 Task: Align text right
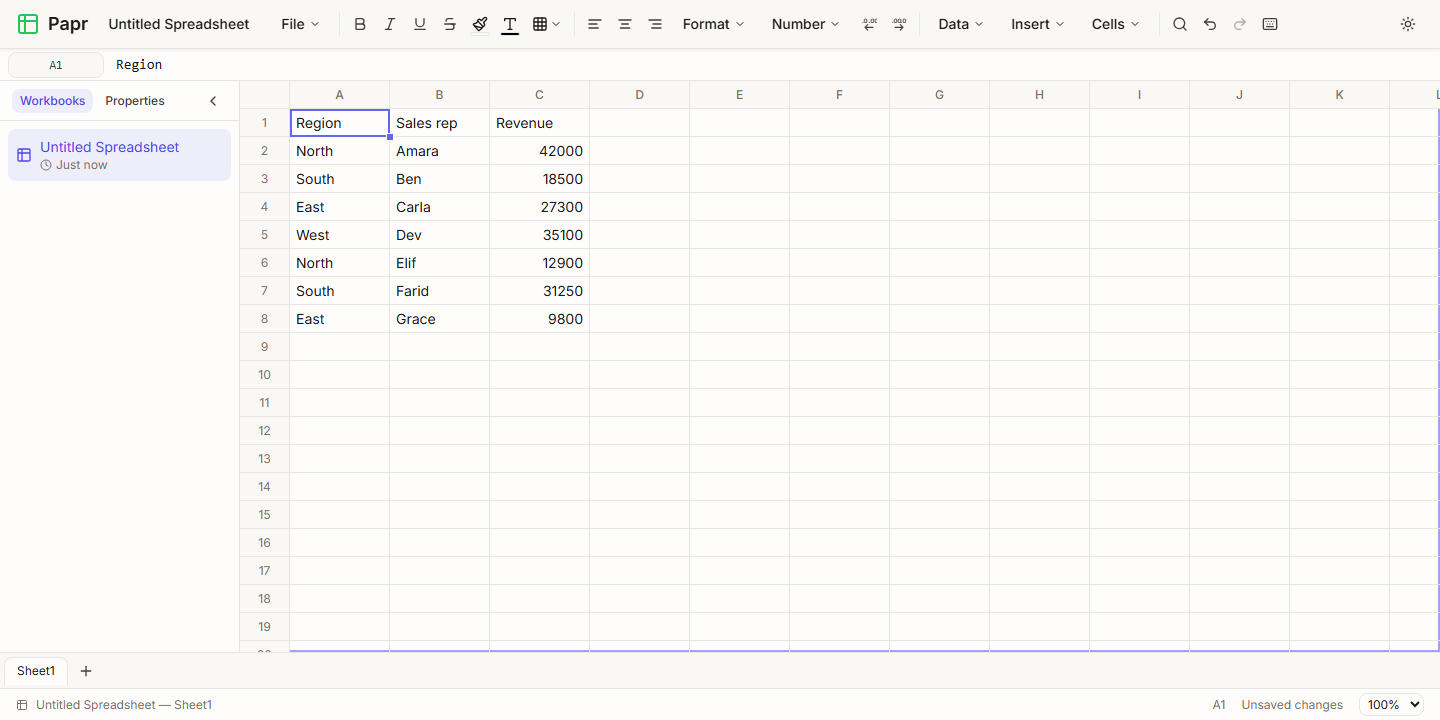(x=655, y=24)
